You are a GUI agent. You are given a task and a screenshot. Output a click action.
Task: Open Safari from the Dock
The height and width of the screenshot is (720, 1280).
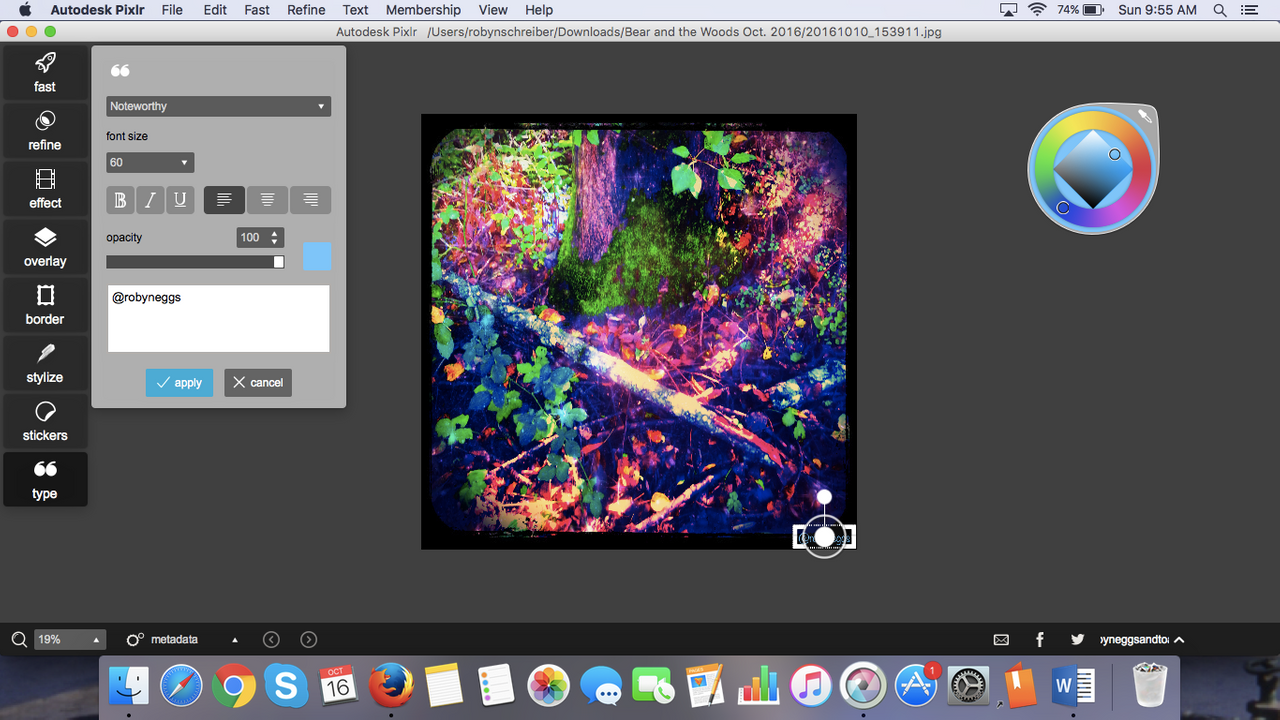point(181,686)
